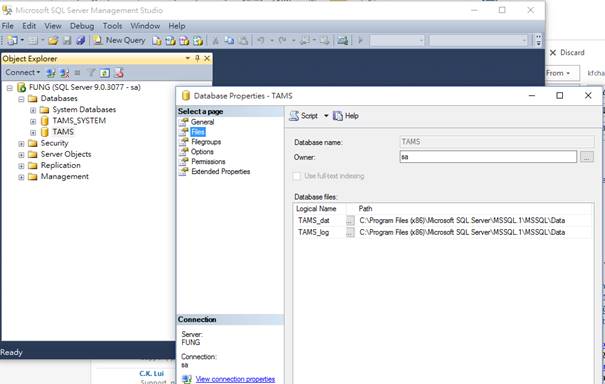
Task: Click the Undo arrow icon
Action: [x=261, y=40]
